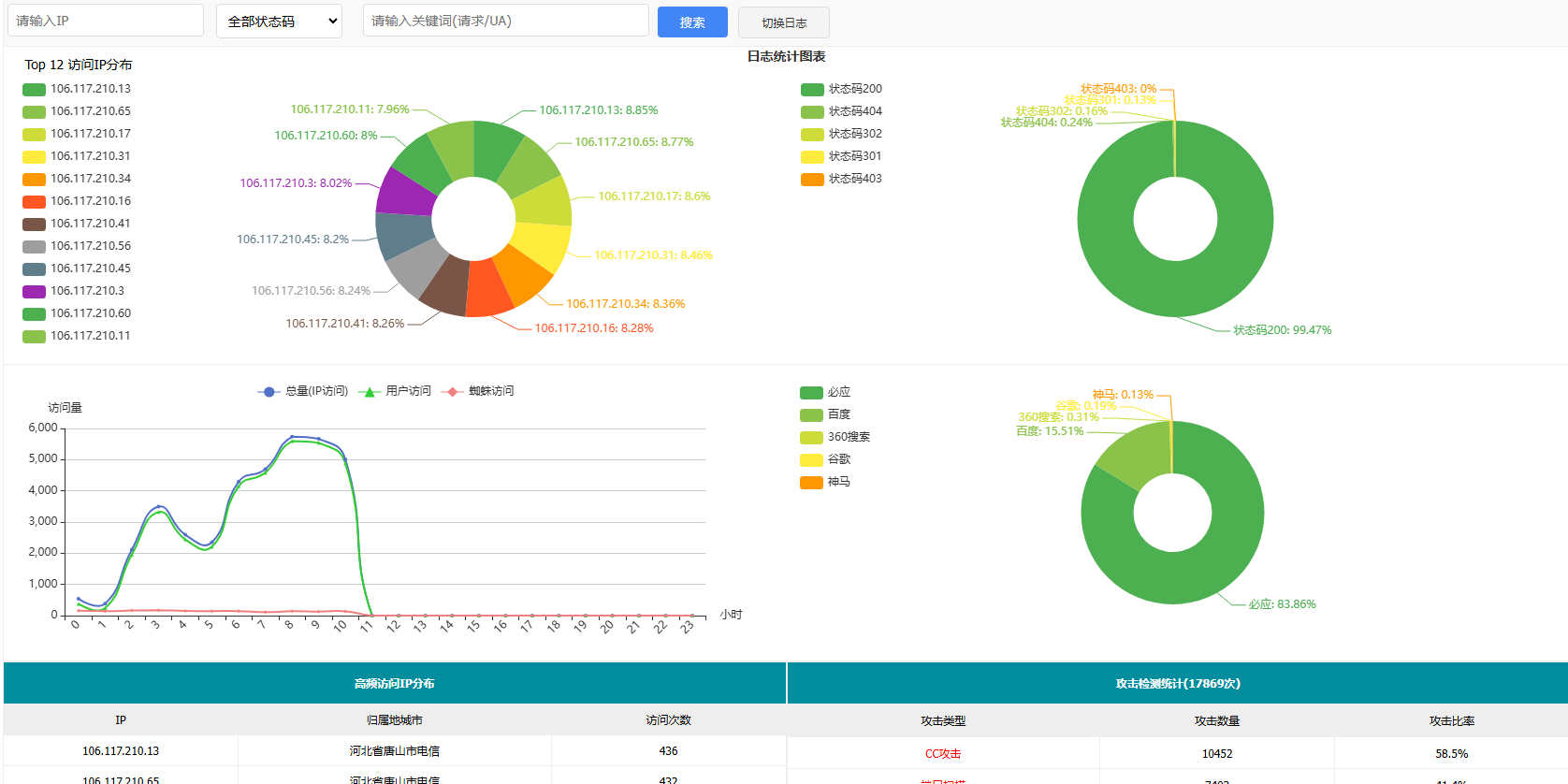
Task: Click attack count cell 10452
Action: click(1217, 754)
